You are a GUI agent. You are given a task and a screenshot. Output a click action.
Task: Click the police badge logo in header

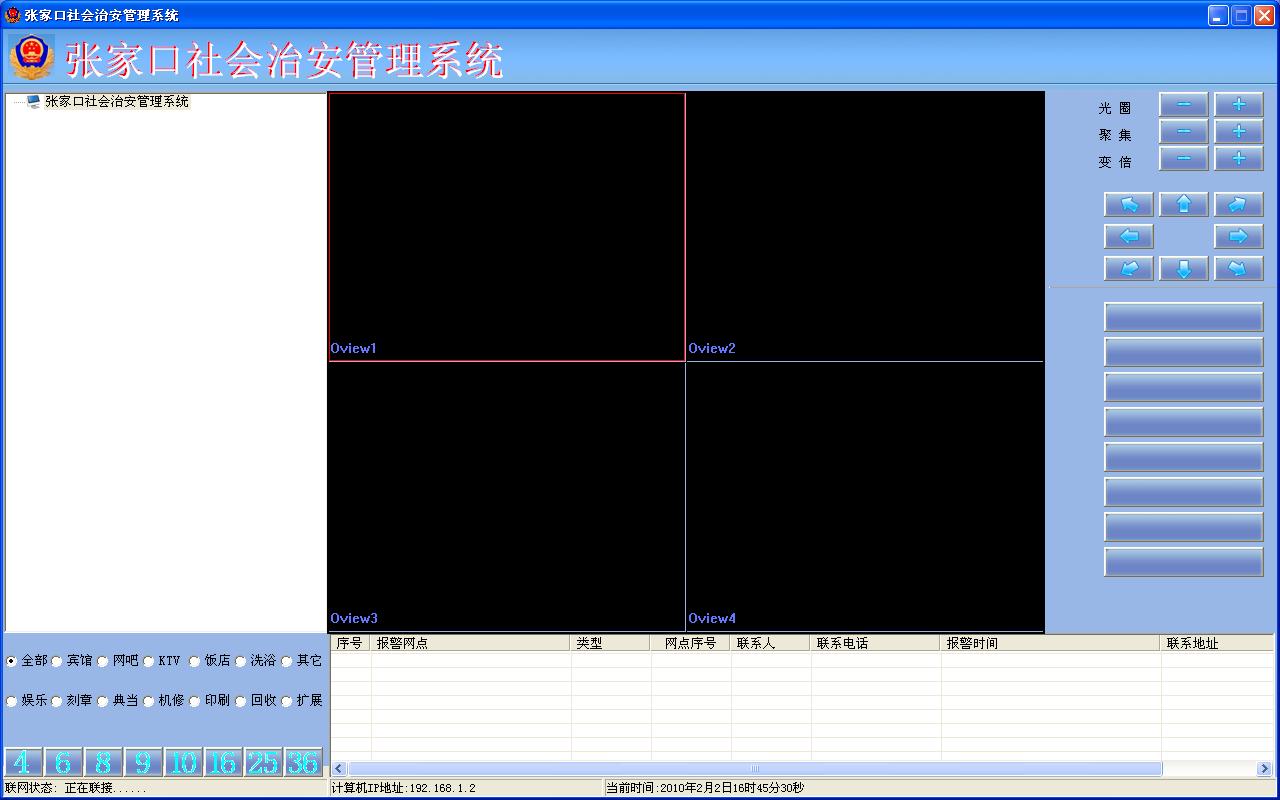pos(32,58)
